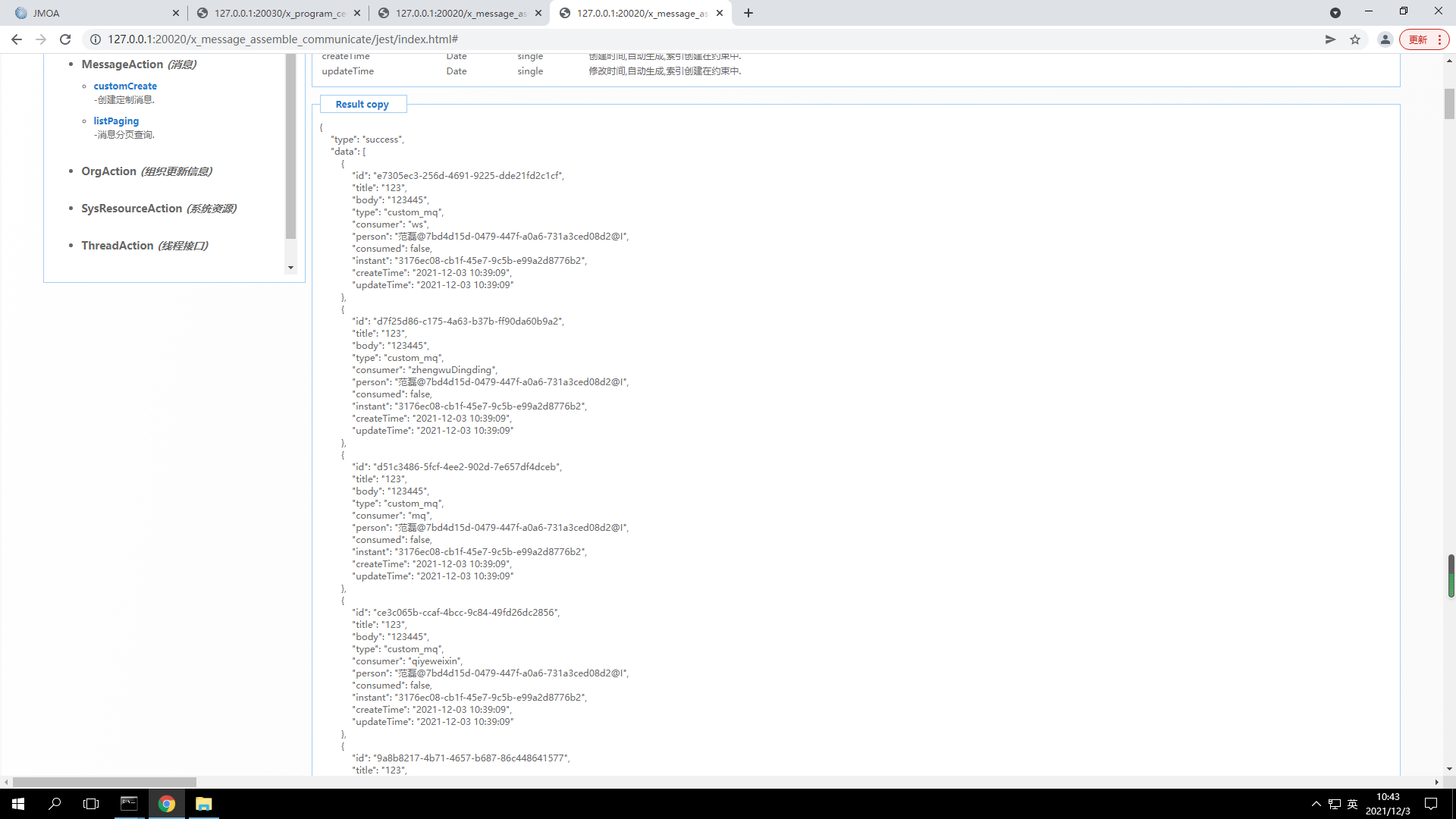This screenshot has height=819, width=1456.
Task: Open a new browser tab
Action: tap(748, 13)
